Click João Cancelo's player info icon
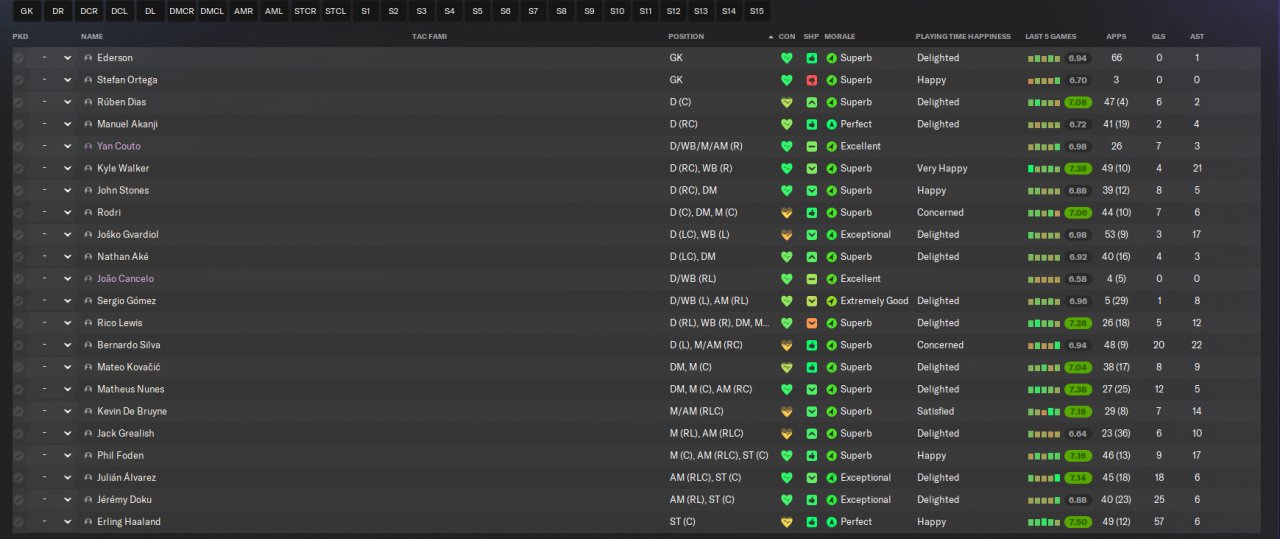1280x539 pixels. coord(88,279)
